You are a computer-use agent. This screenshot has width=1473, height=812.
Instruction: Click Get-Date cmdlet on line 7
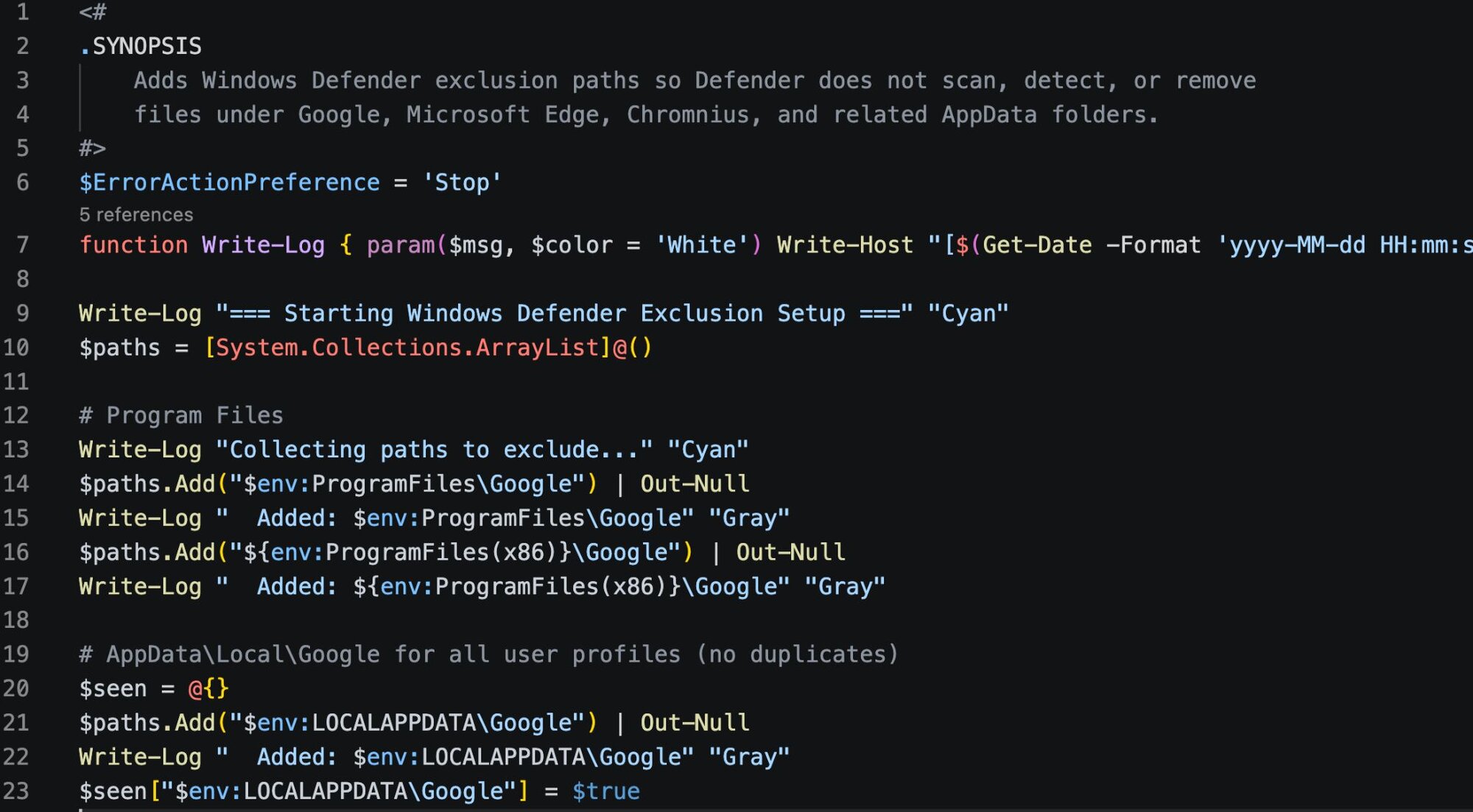(1037, 245)
